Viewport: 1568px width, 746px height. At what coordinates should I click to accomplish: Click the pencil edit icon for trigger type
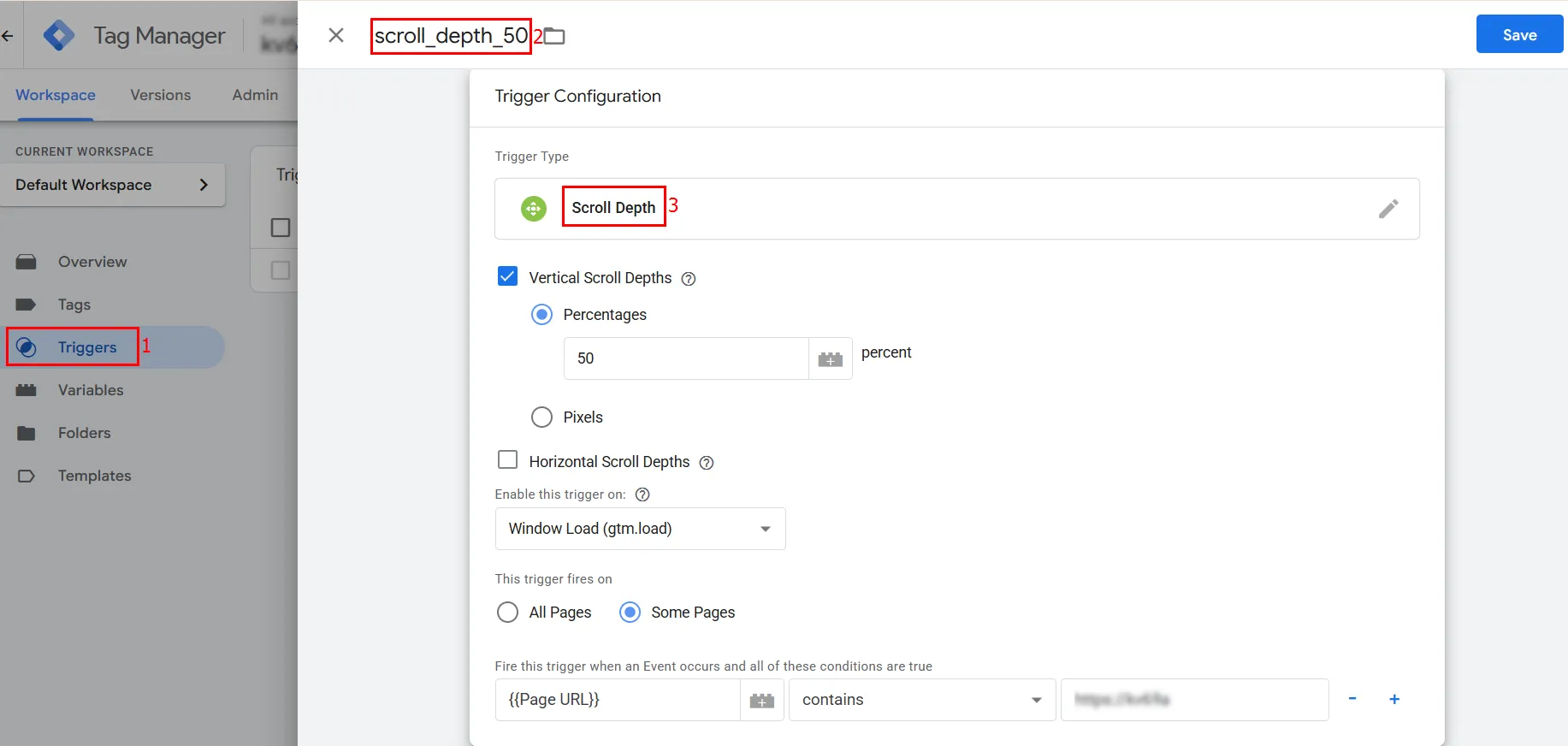tap(1388, 209)
